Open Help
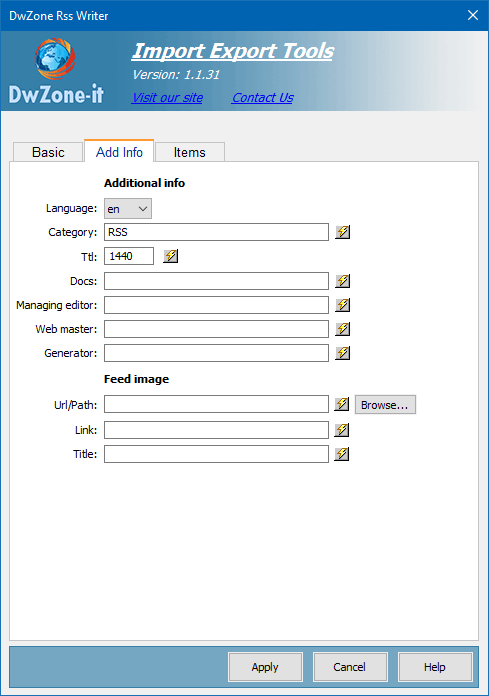The width and height of the screenshot is (489, 696). [x=434, y=667]
